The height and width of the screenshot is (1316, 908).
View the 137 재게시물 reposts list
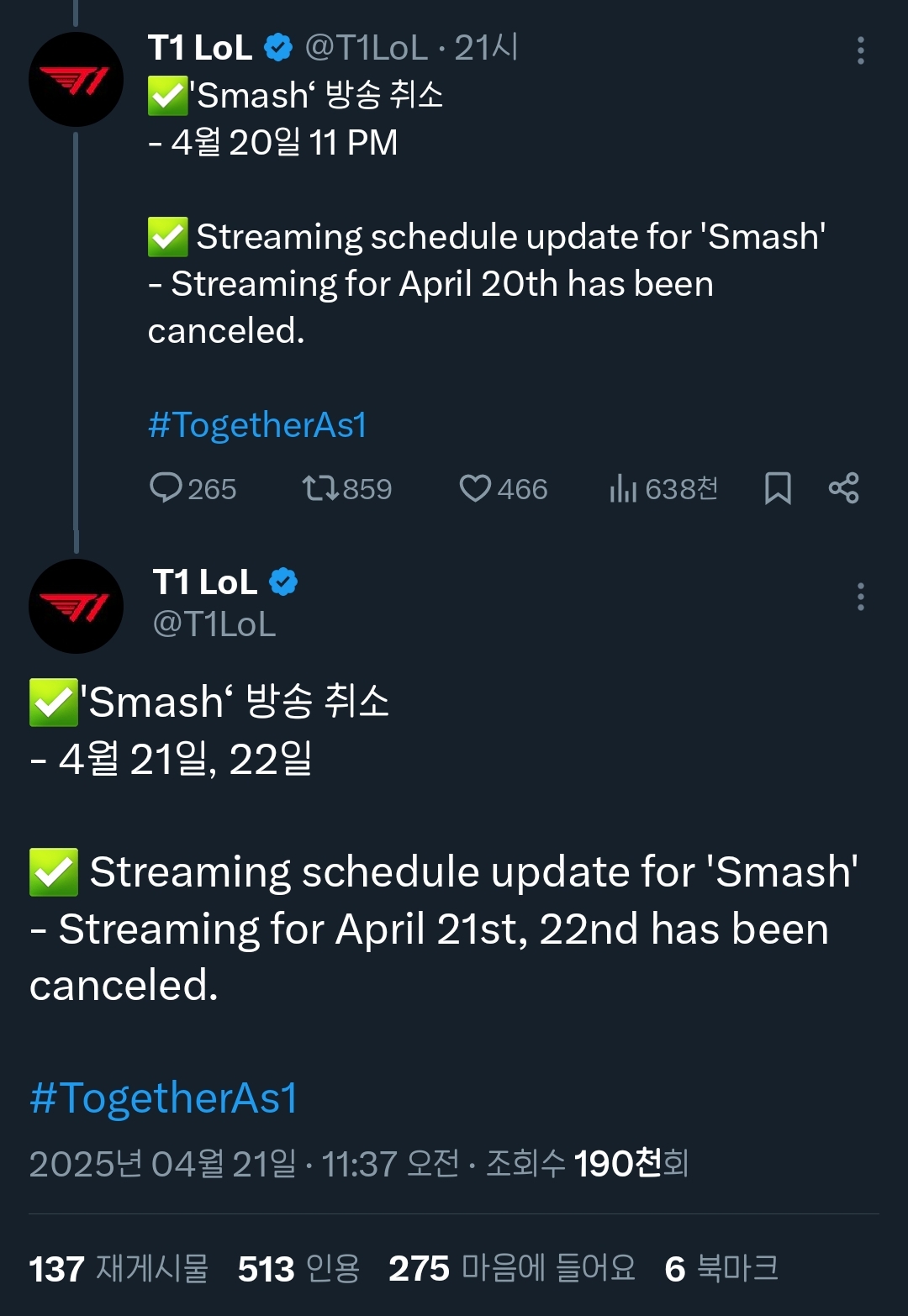tap(119, 1268)
